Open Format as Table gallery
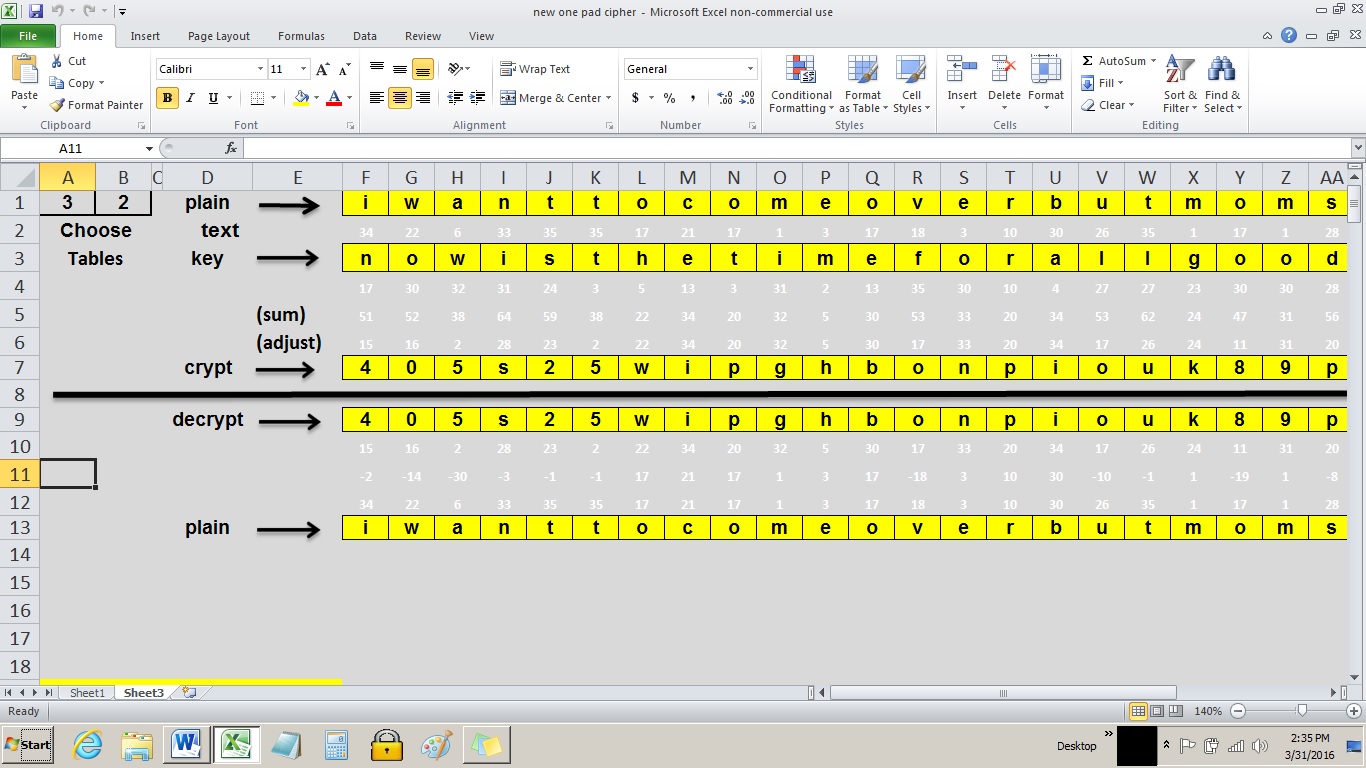This screenshot has width=1366, height=768. (863, 85)
